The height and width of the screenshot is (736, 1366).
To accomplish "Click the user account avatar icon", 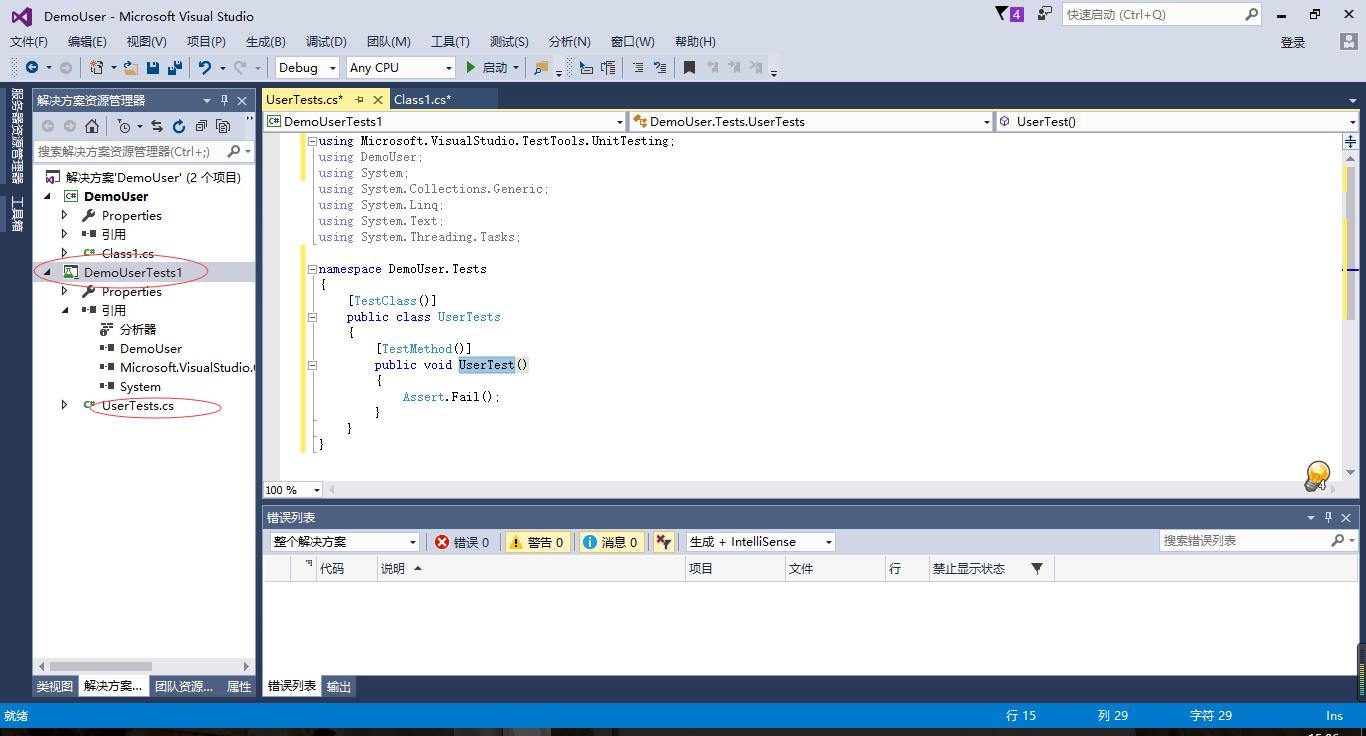I will pyautogui.click(x=1348, y=42).
